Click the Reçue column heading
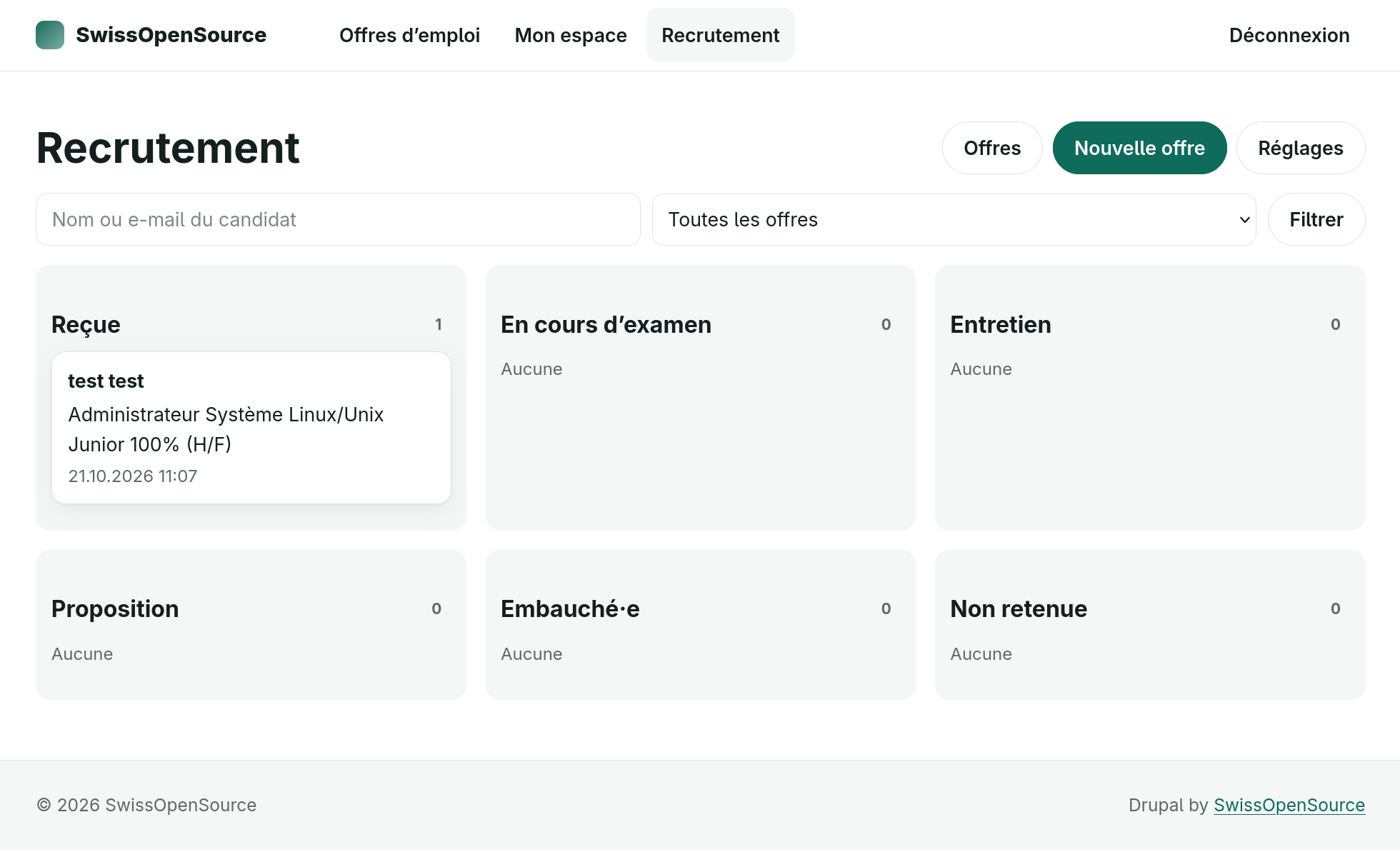 pyautogui.click(x=86, y=325)
